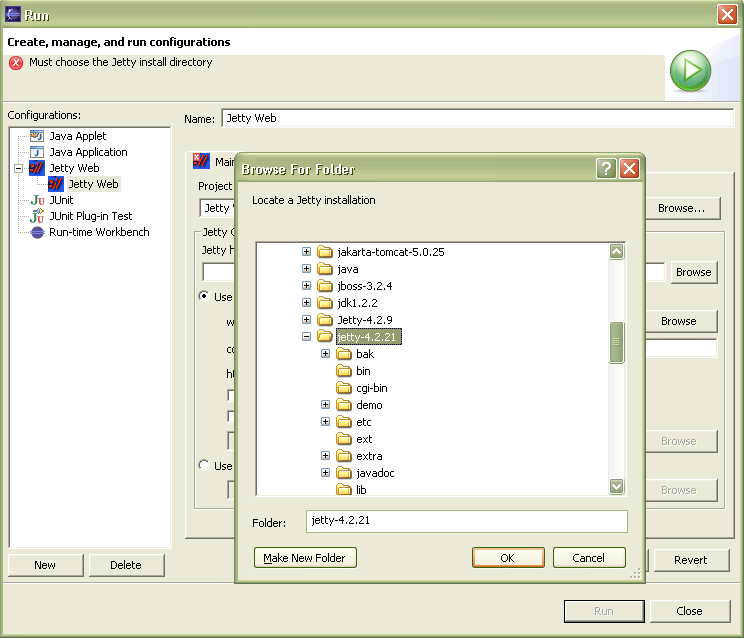This screenshot has height=638, width=744.
Task: Click the help question mark in Browse dialog
Action: (x=606, y=169)
